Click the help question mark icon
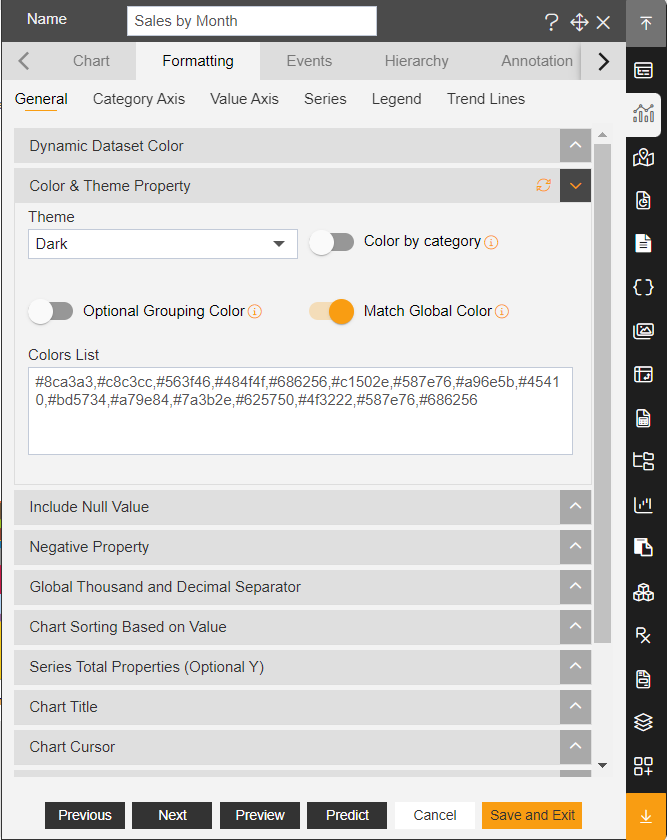 tap(551, 22)
